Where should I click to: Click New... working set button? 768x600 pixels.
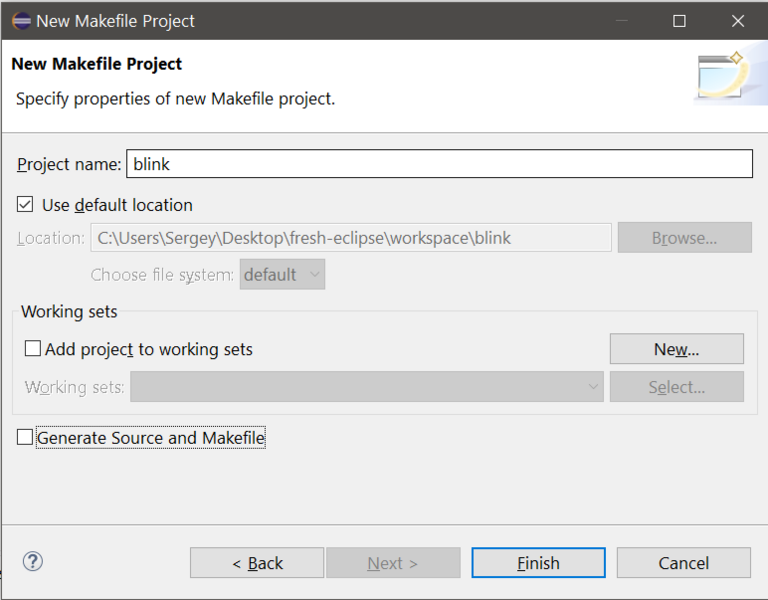coord(676,349)
